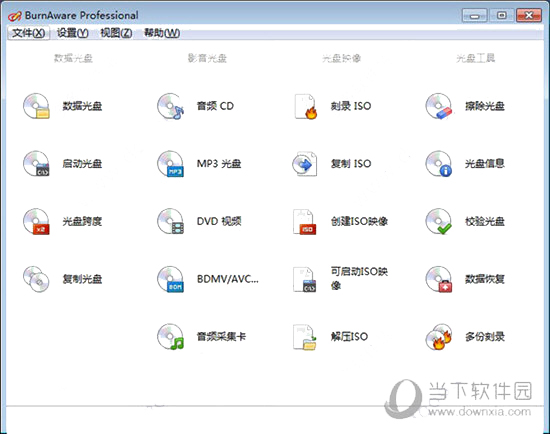Start the 刻录 ISO burn icon
Viewport: 550px width, 434px height.
point(305,106)
